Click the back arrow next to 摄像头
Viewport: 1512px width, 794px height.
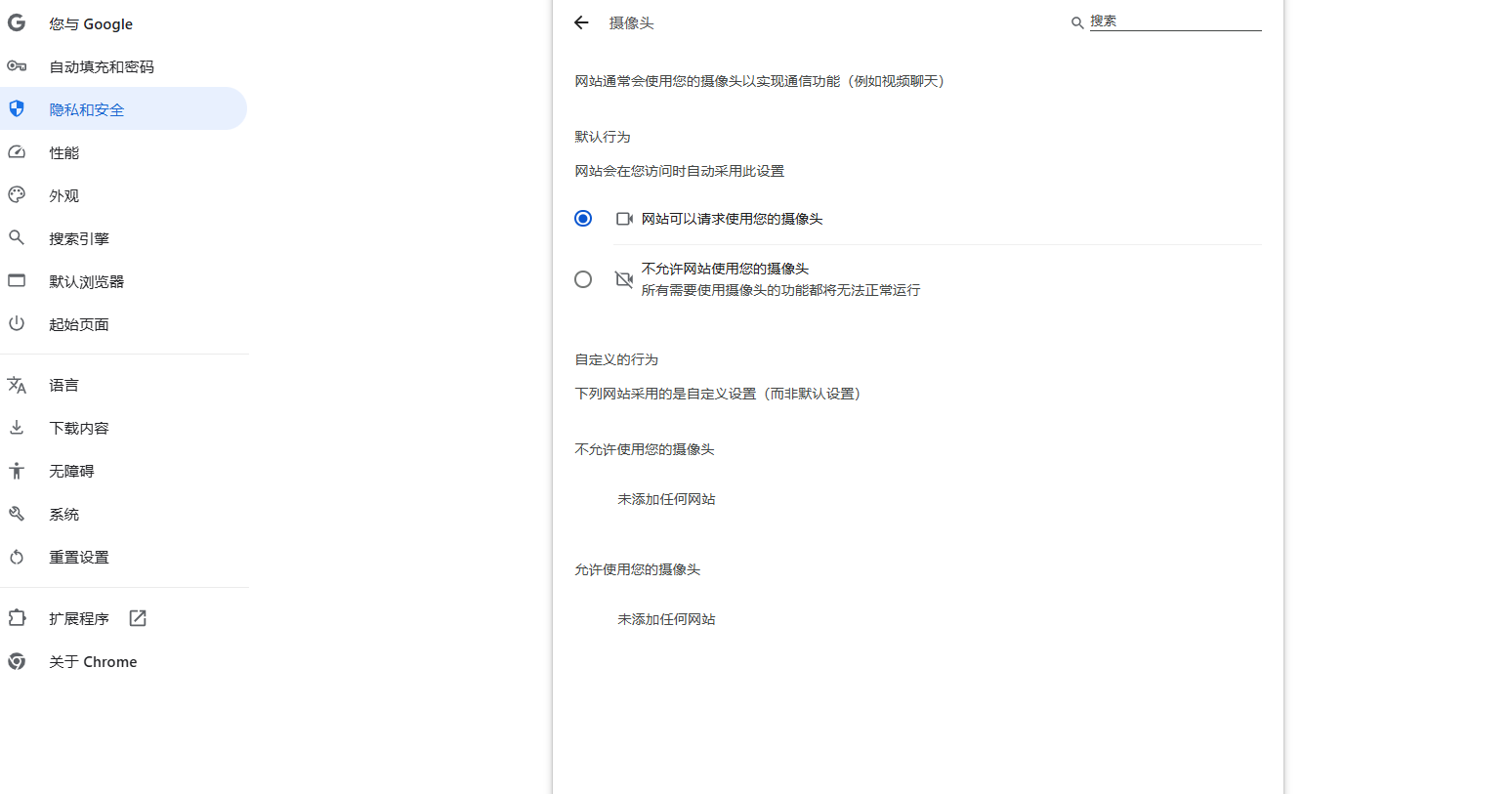[x=582, y=22]
